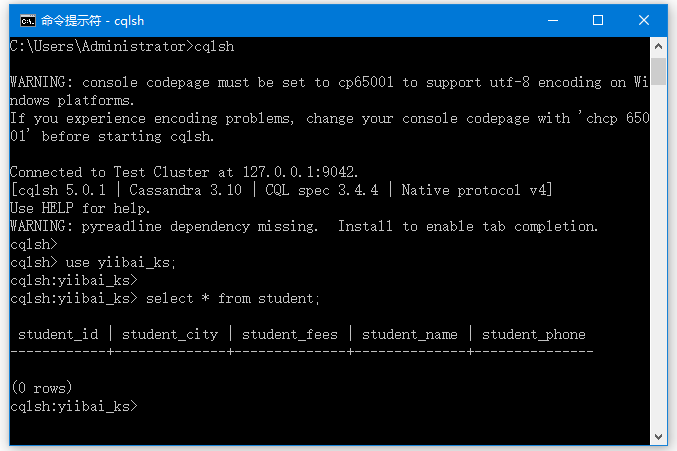Click the "select * from student;" command text
The height and width of the screenshot is (451, 677).
(233, 298)
